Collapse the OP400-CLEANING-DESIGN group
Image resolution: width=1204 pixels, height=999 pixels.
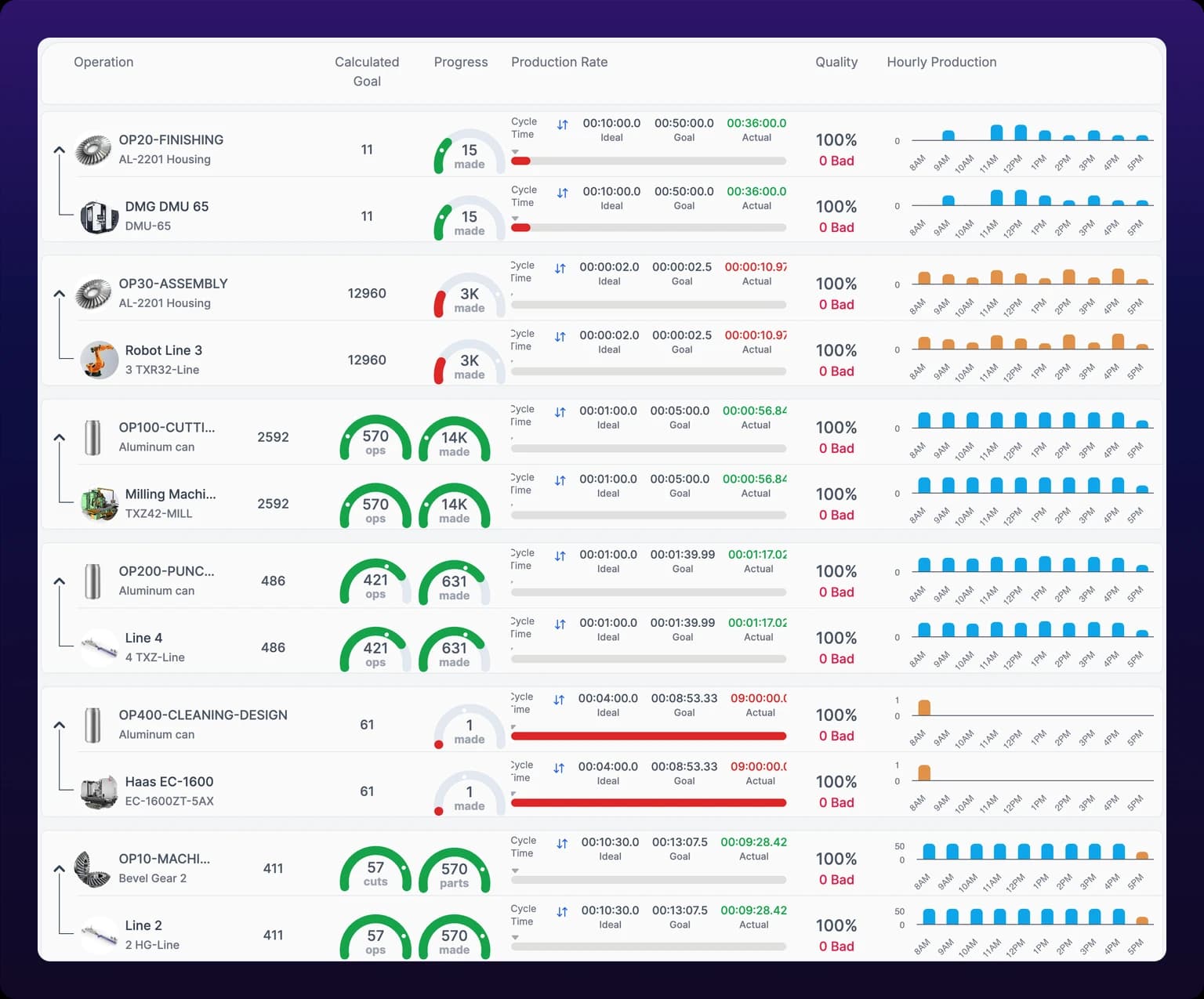coord(60,725)
